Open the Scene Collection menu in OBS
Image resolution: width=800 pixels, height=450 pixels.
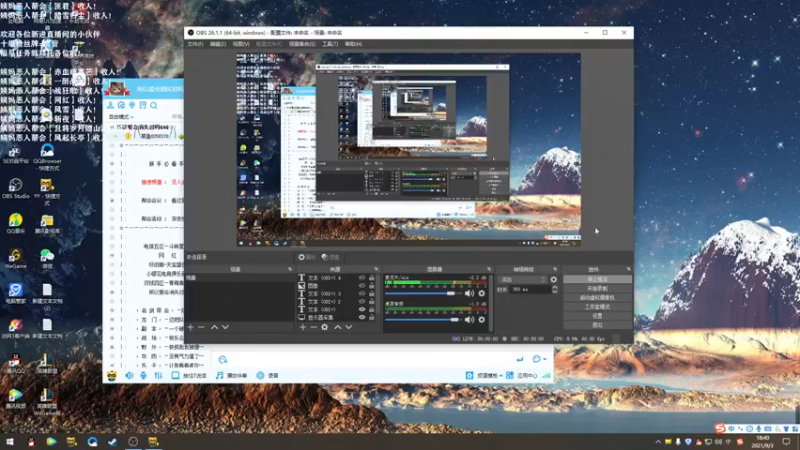[x=302, y=44]
